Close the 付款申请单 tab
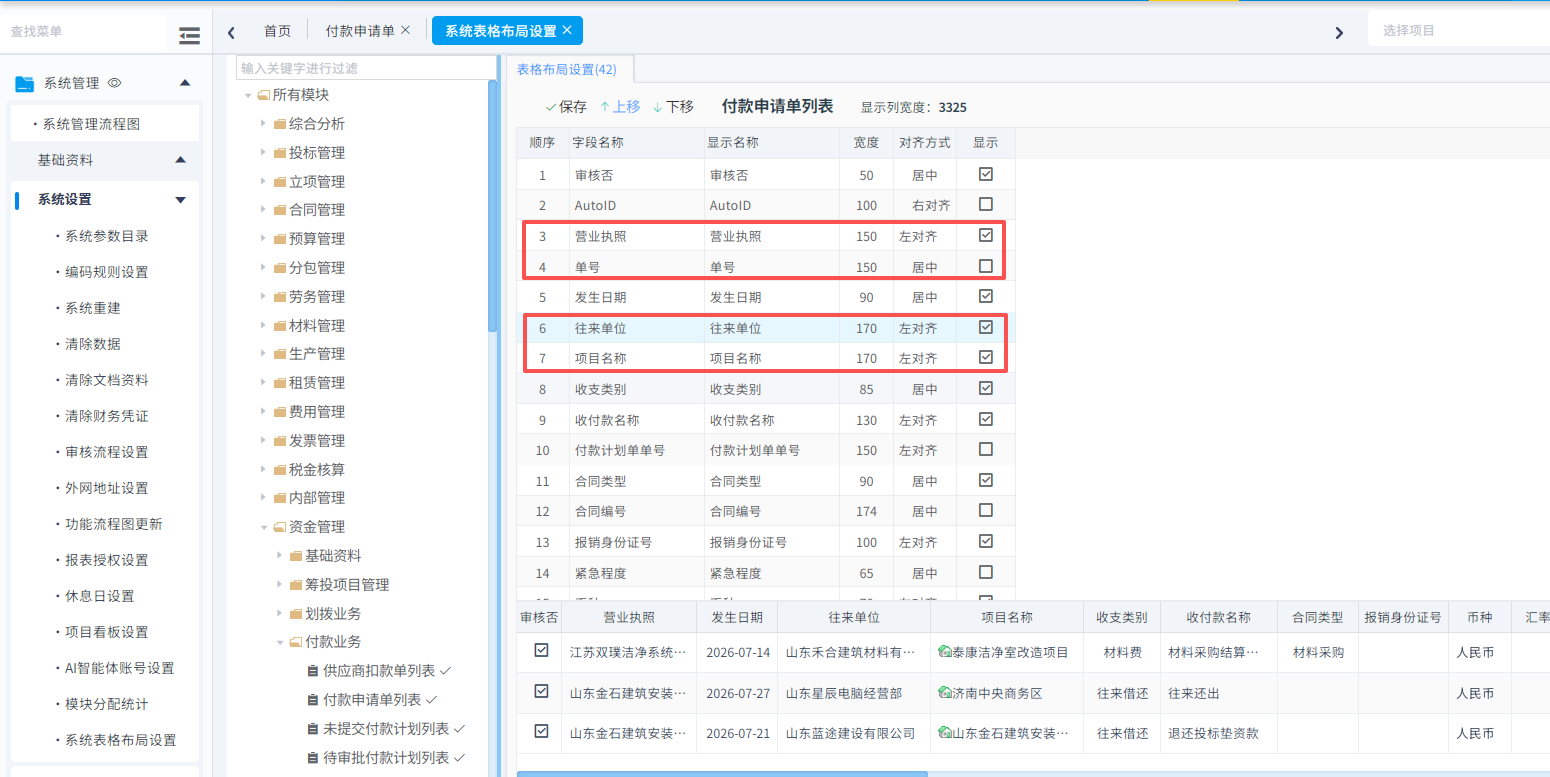Viewport: 1550px width, 777px height. [x=405, y=30]
